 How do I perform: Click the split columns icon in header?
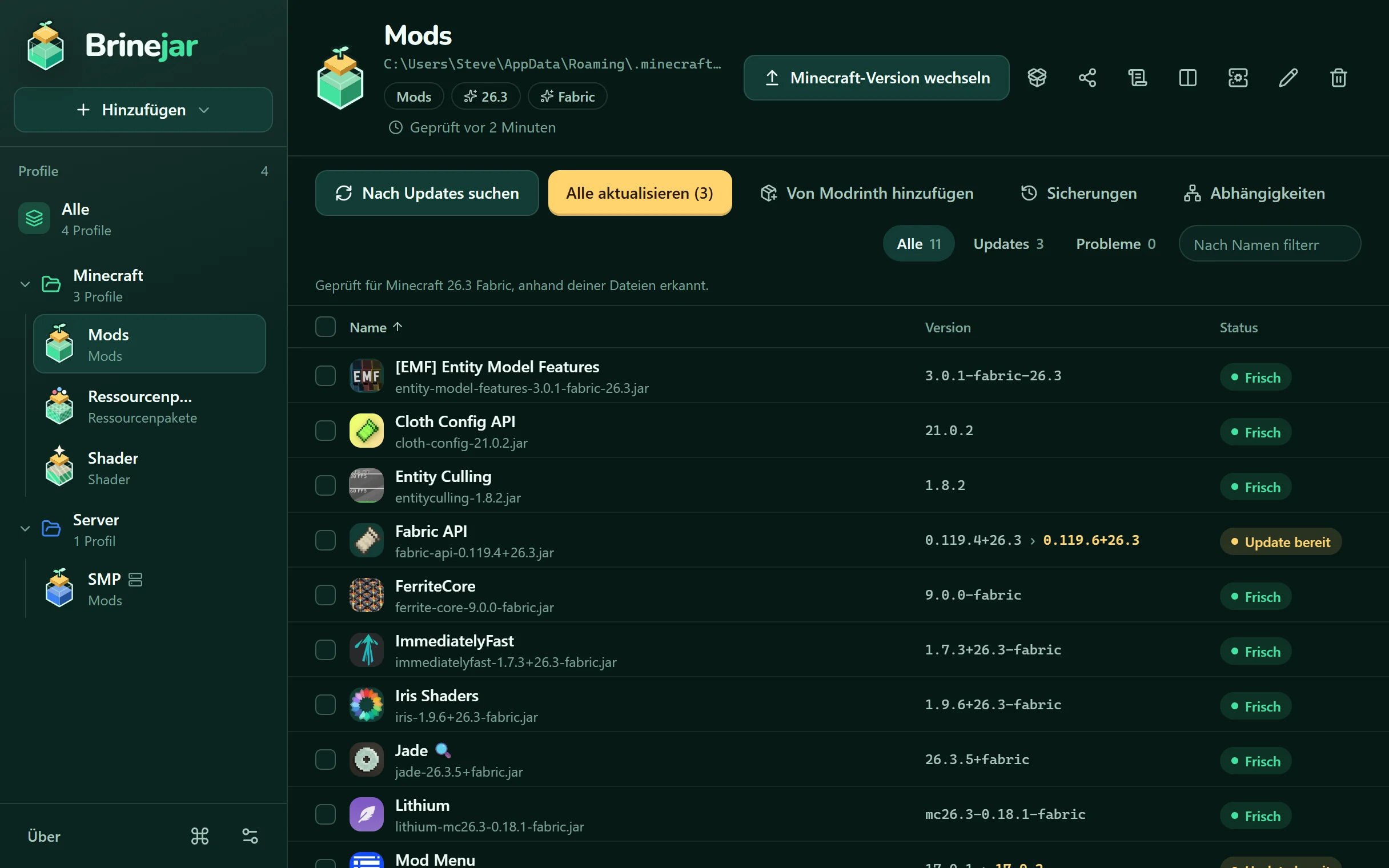pyautogui.click(x=1187, y=78)
